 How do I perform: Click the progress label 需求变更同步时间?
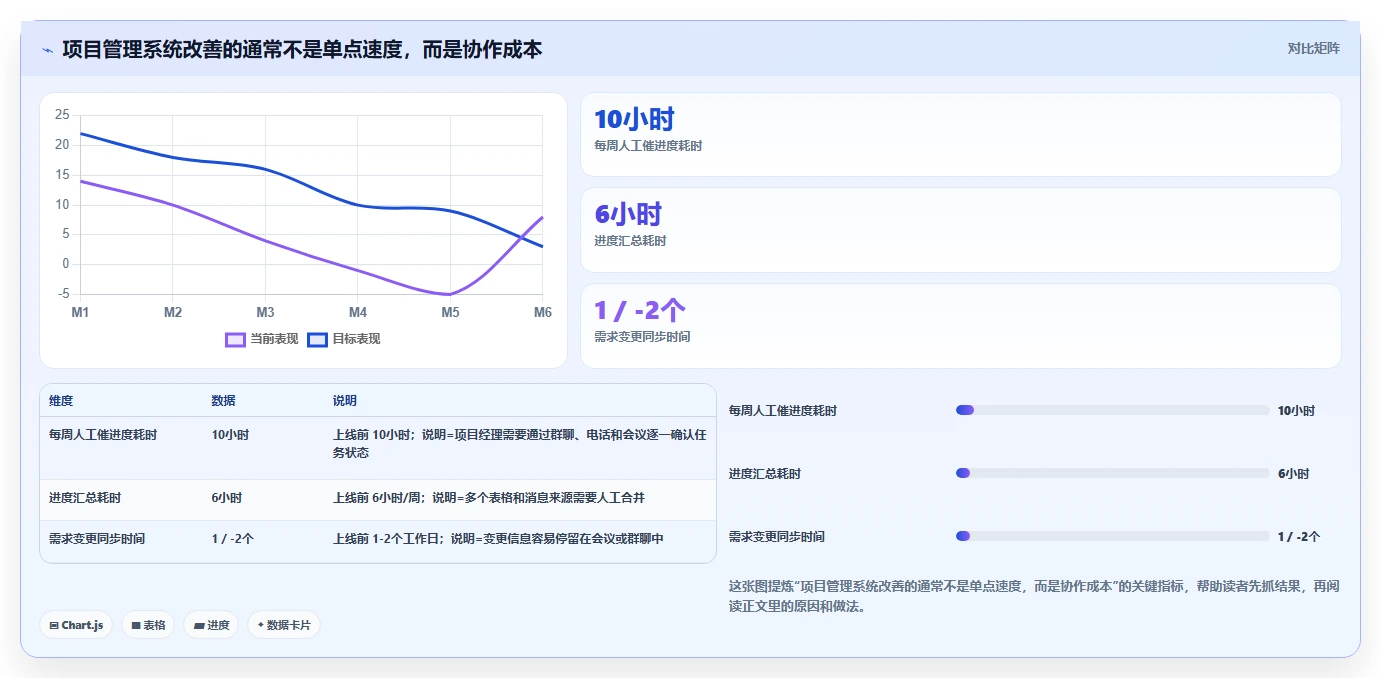pos(777,536)
